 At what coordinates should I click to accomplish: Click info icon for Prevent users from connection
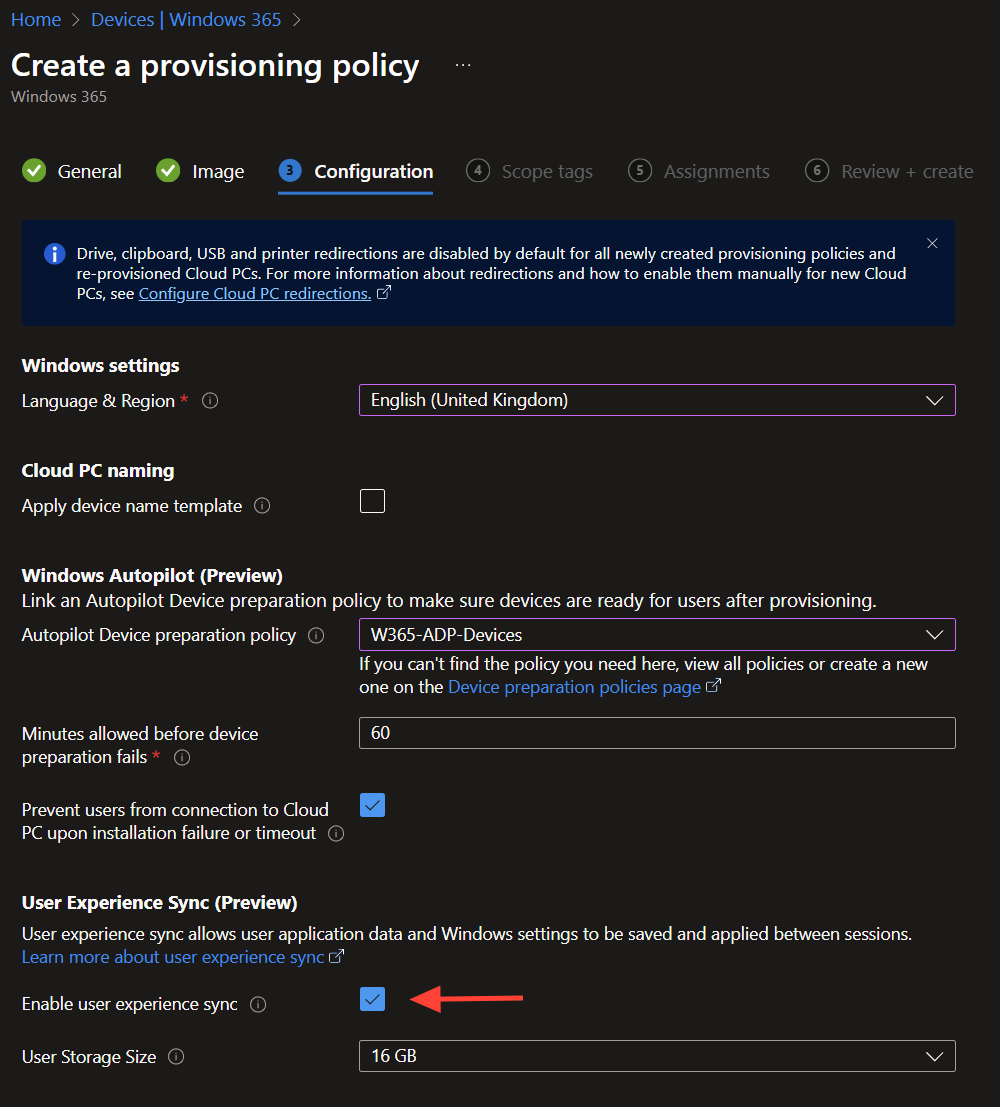336,833
